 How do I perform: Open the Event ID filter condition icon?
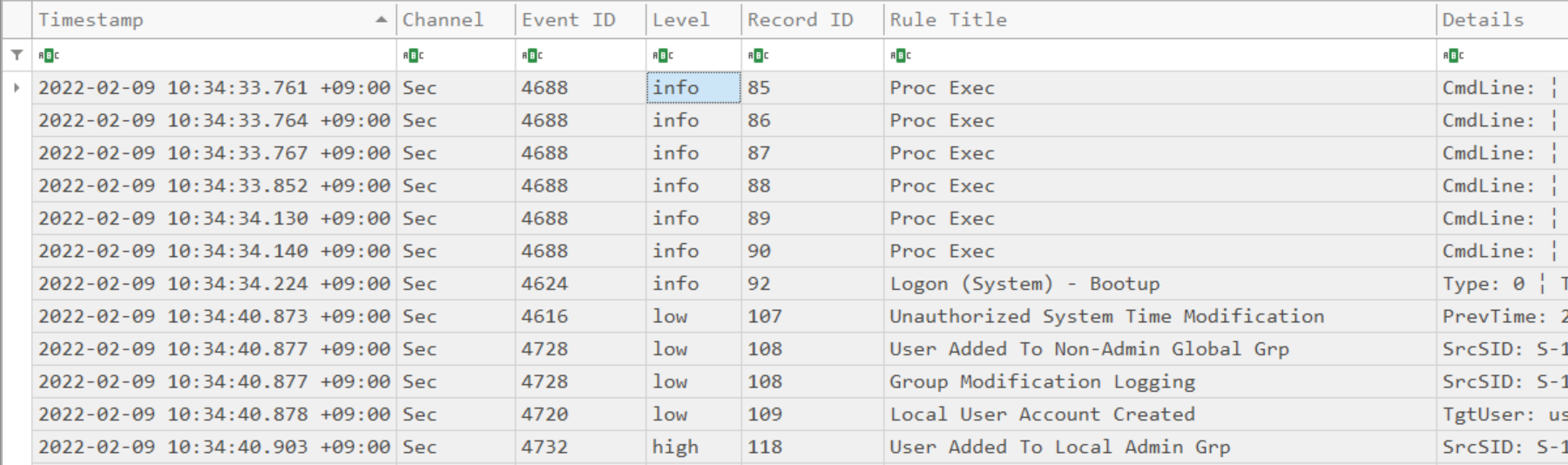point(532,56)
